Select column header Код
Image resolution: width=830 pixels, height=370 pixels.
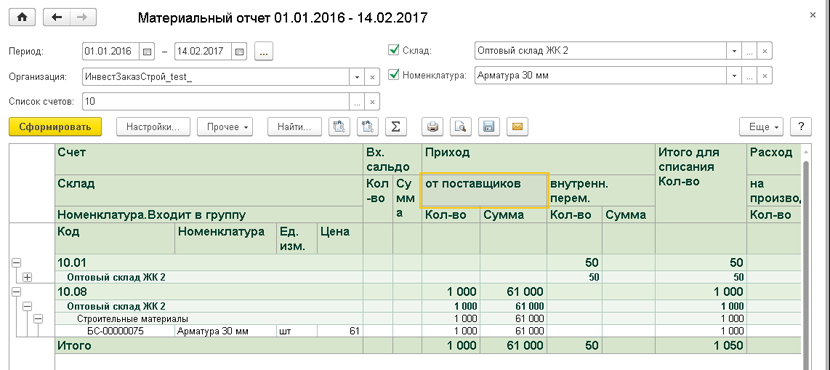[x=114, y=239]
